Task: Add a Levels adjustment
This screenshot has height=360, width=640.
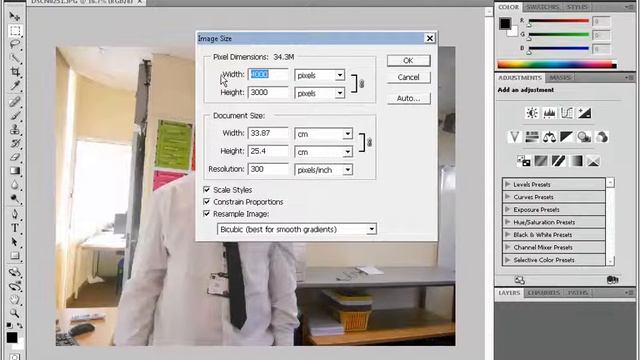Action: click(549, 113)
